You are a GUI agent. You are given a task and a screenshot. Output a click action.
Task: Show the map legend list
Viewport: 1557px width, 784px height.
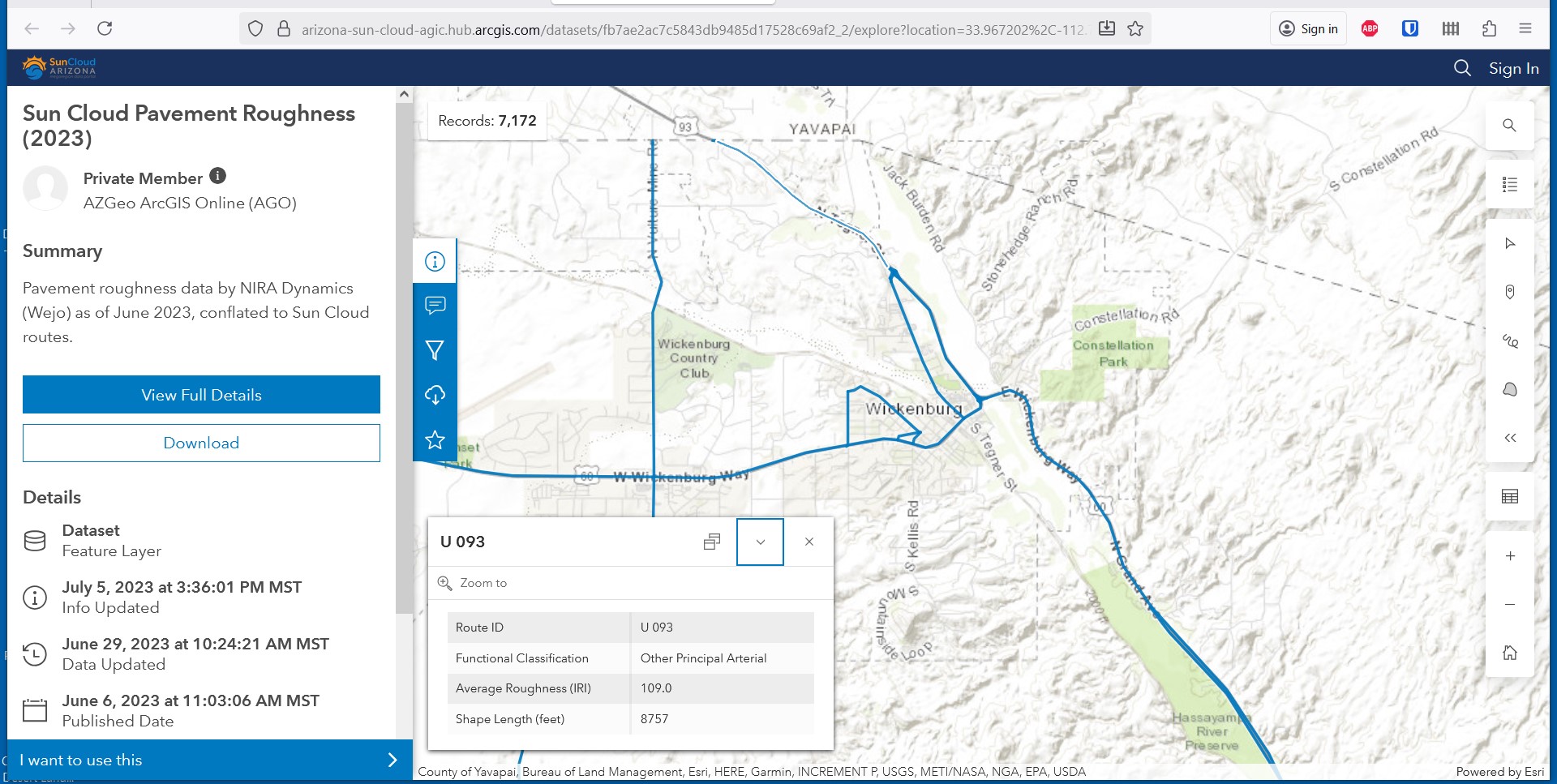click(x=1509, y=185)
